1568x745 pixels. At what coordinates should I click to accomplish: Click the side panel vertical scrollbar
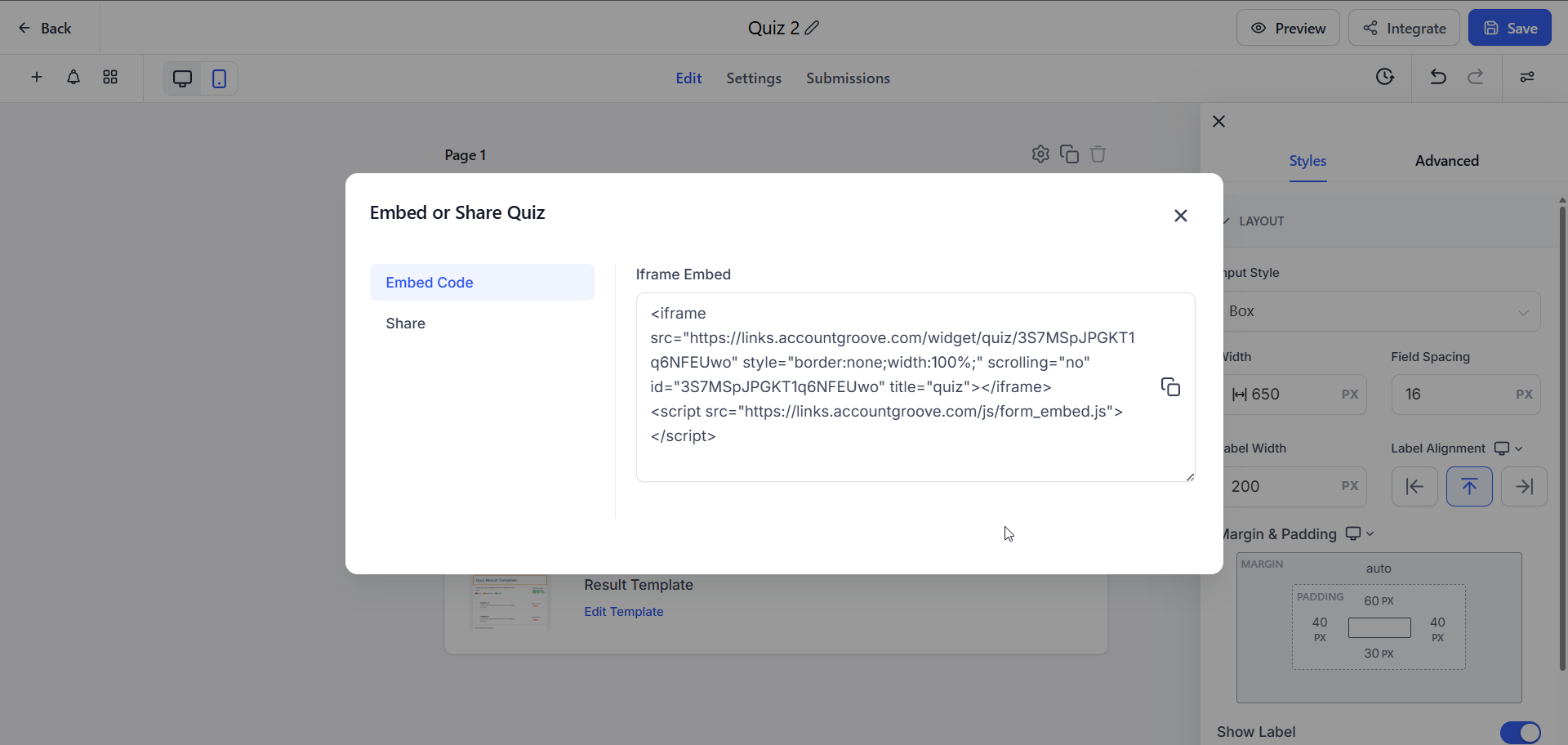coord(1562,437)
